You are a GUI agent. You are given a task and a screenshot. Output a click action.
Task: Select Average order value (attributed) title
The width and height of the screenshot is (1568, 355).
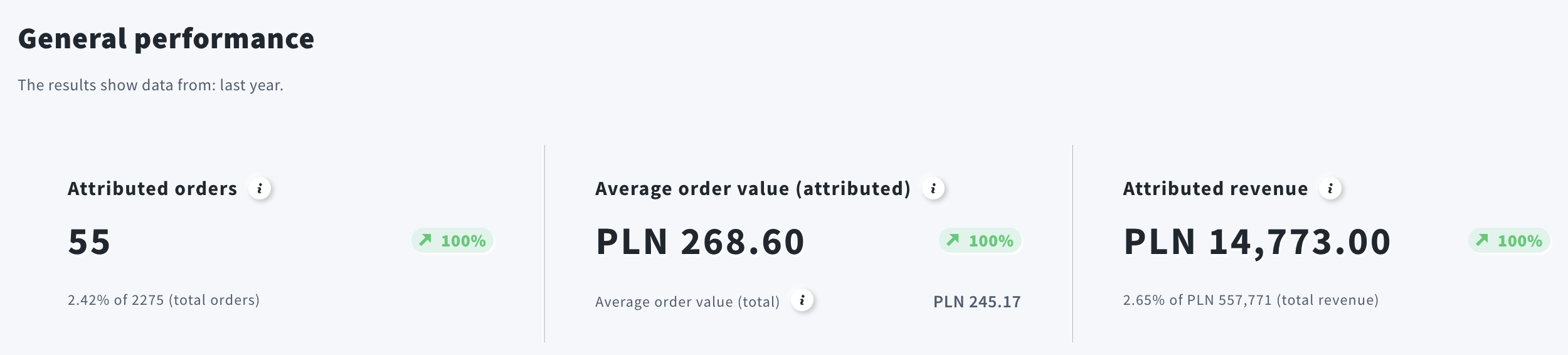click(752, 189)
